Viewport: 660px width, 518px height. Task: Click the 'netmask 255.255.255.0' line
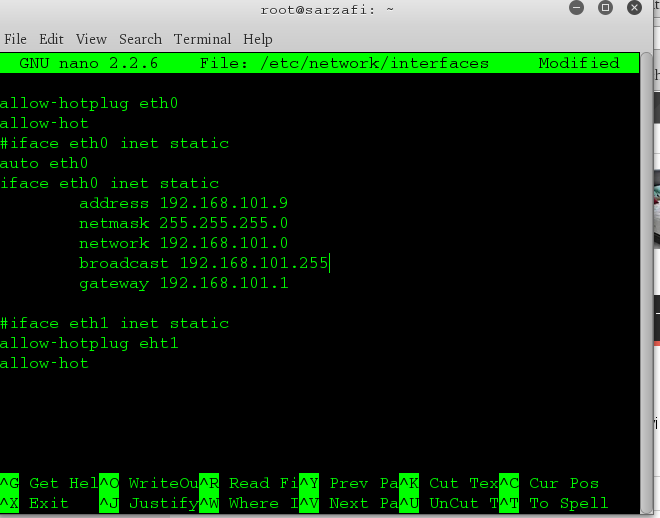[184, 223]
